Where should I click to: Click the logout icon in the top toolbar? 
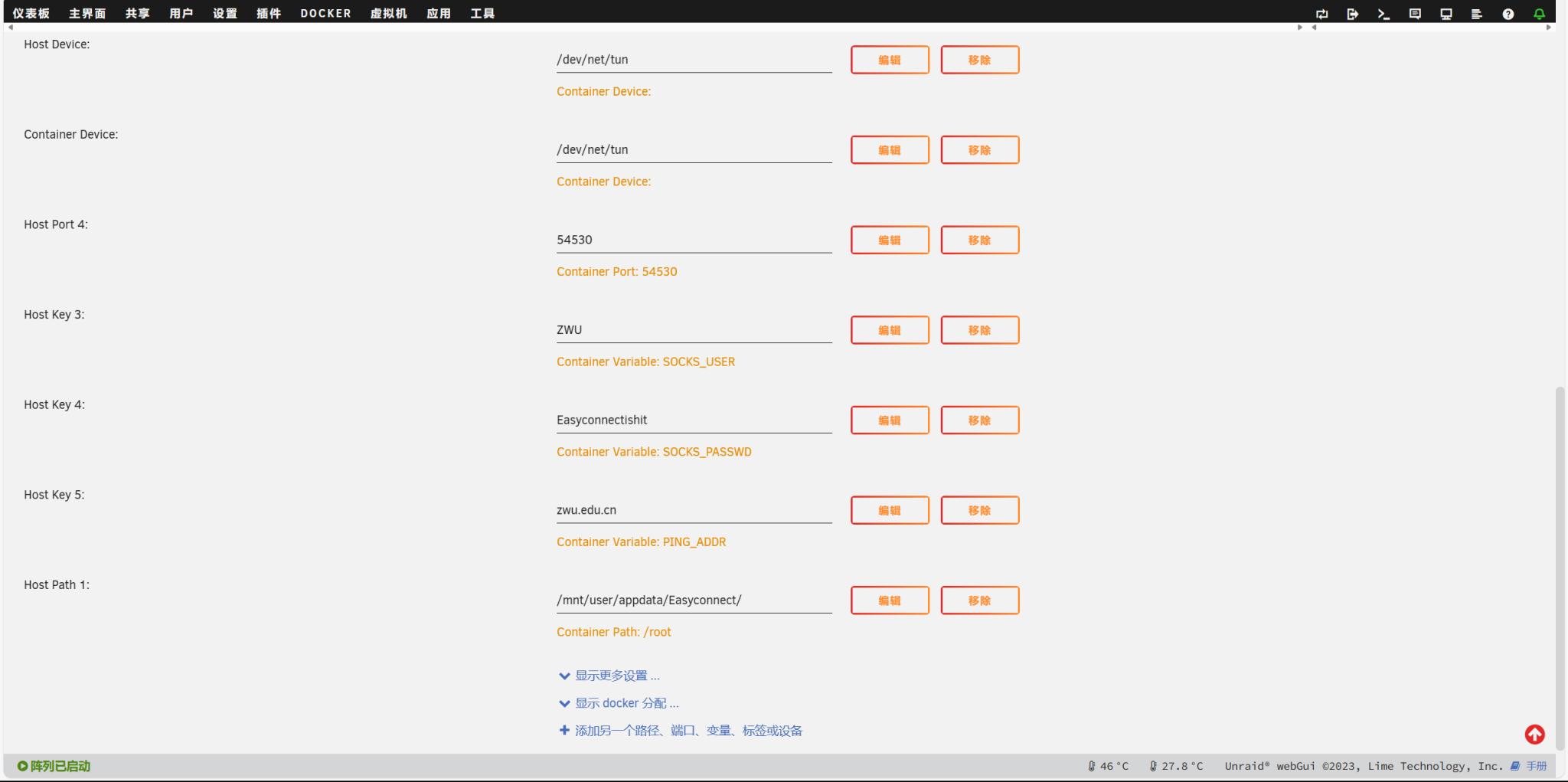(x=1353, y=13)
